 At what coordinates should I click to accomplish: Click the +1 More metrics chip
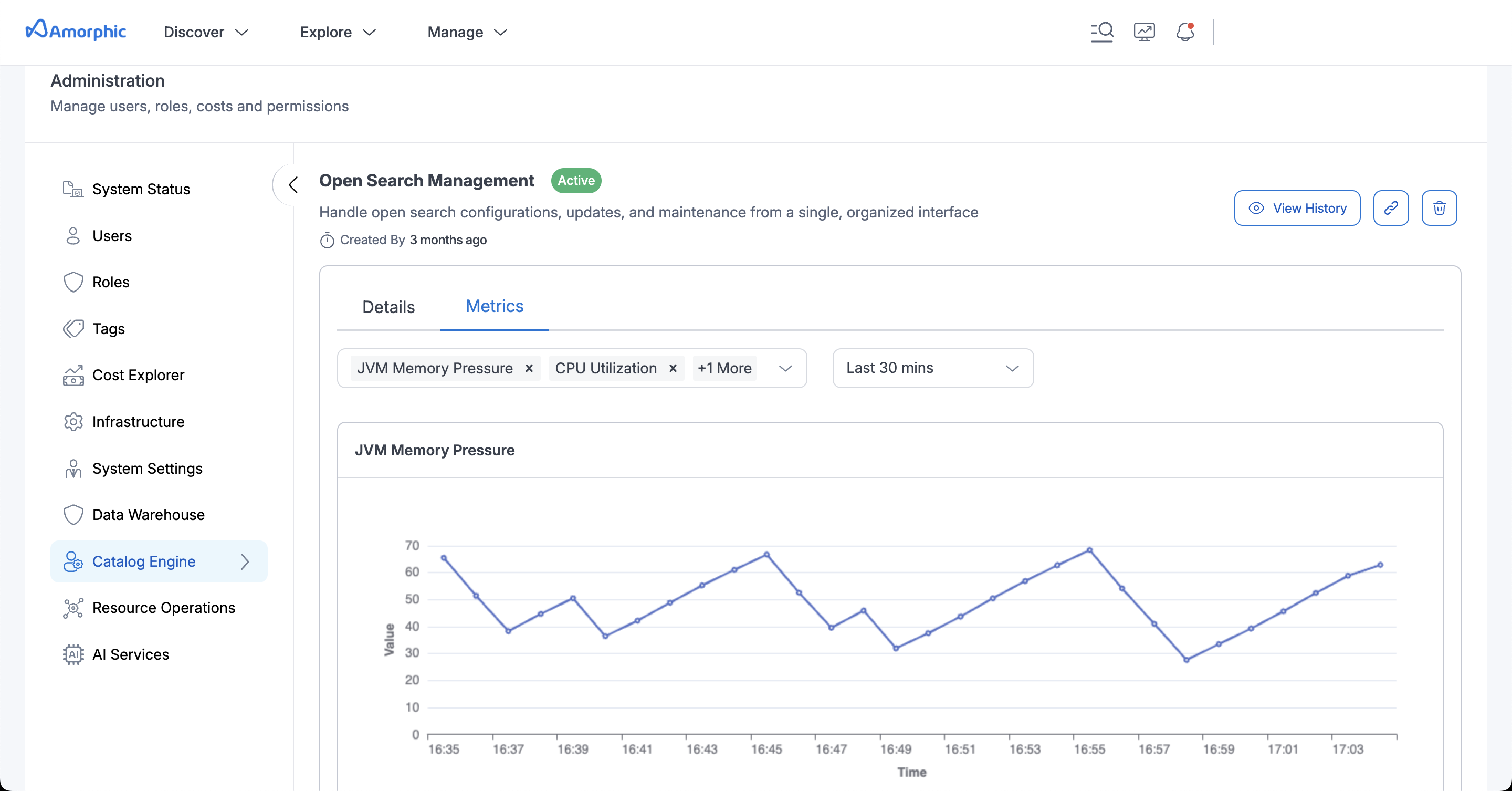724,368
